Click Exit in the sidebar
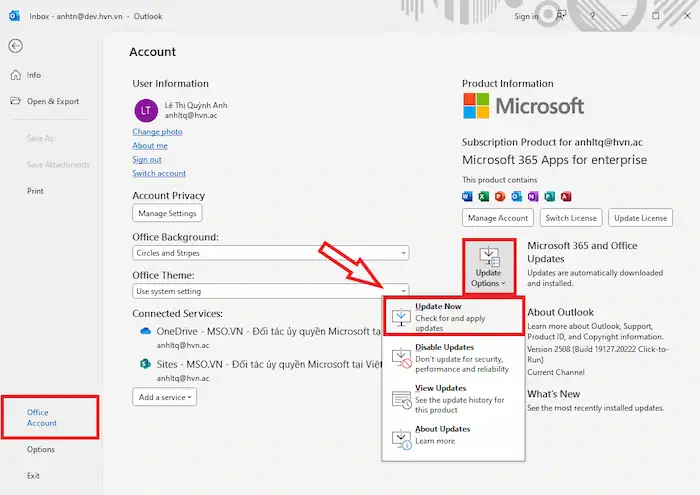Screen dimensions: 700x495 pyautogui.click(x=33, y=476)
